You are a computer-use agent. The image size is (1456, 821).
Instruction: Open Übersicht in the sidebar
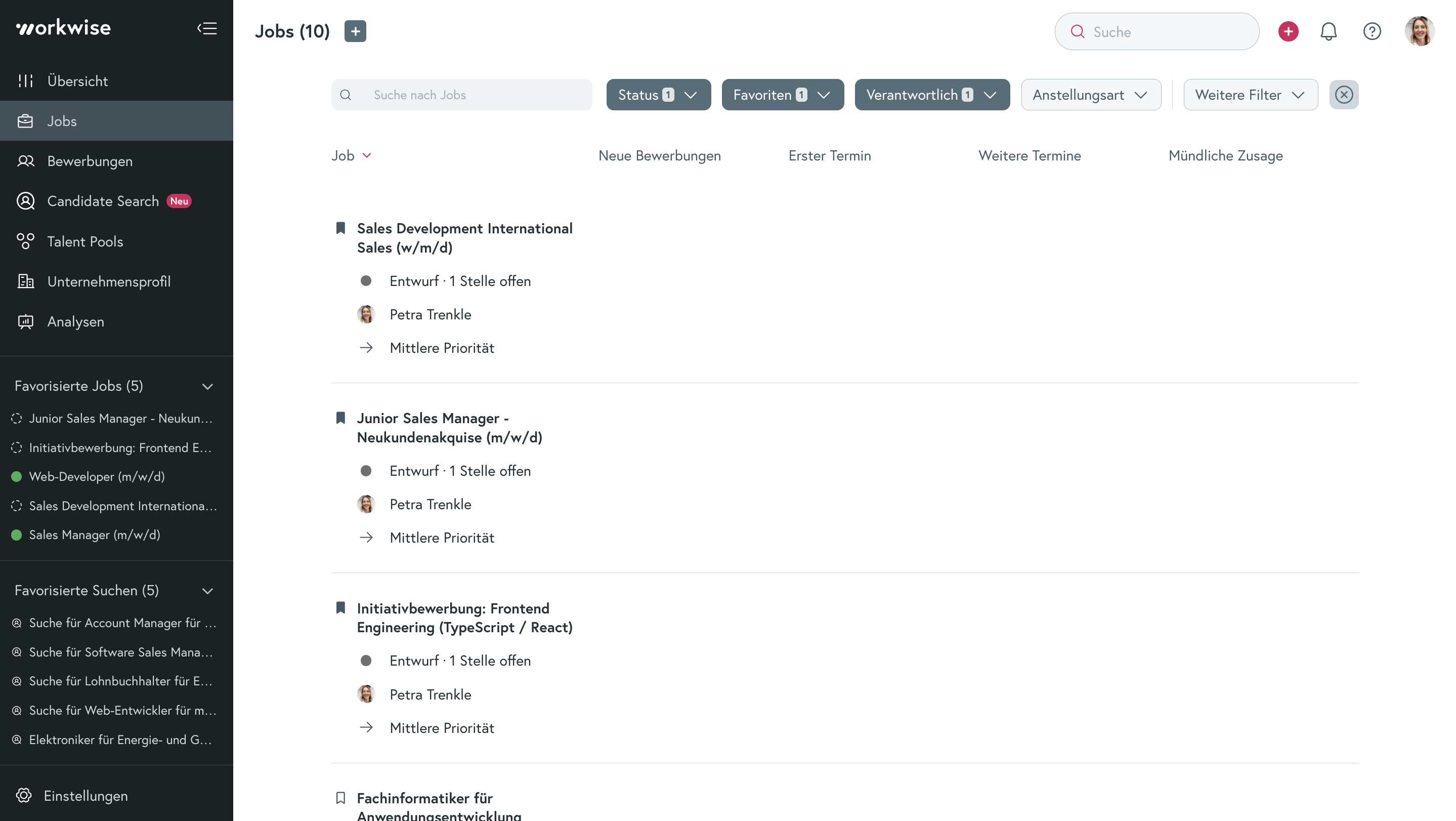pos(116,81)
